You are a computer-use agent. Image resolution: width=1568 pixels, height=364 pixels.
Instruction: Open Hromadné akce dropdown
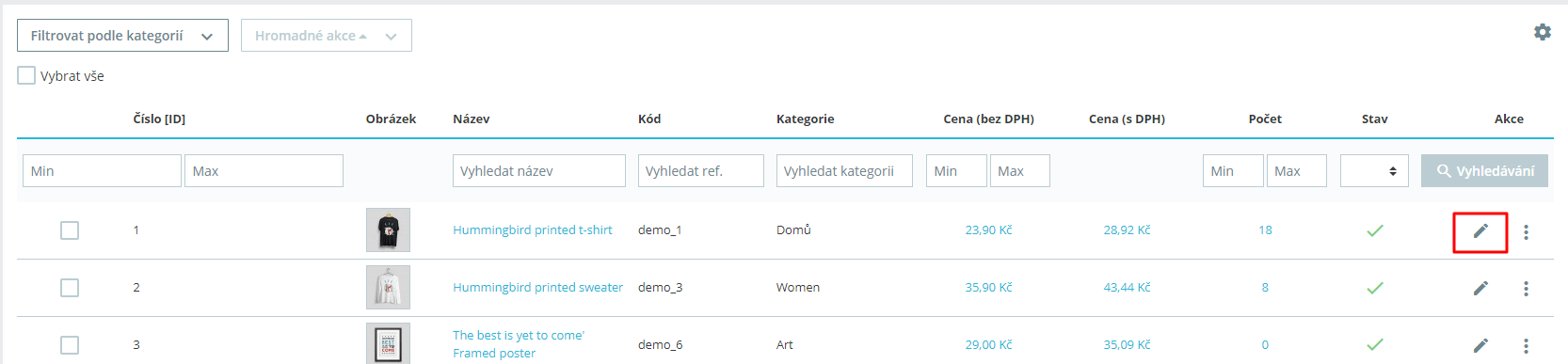coord(326,36)
